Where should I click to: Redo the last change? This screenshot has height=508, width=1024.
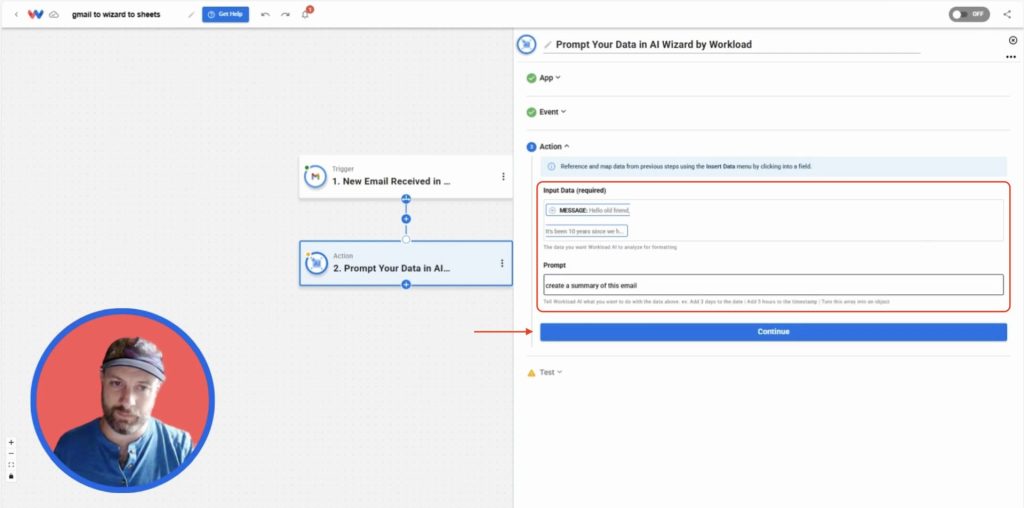point(285,14)
